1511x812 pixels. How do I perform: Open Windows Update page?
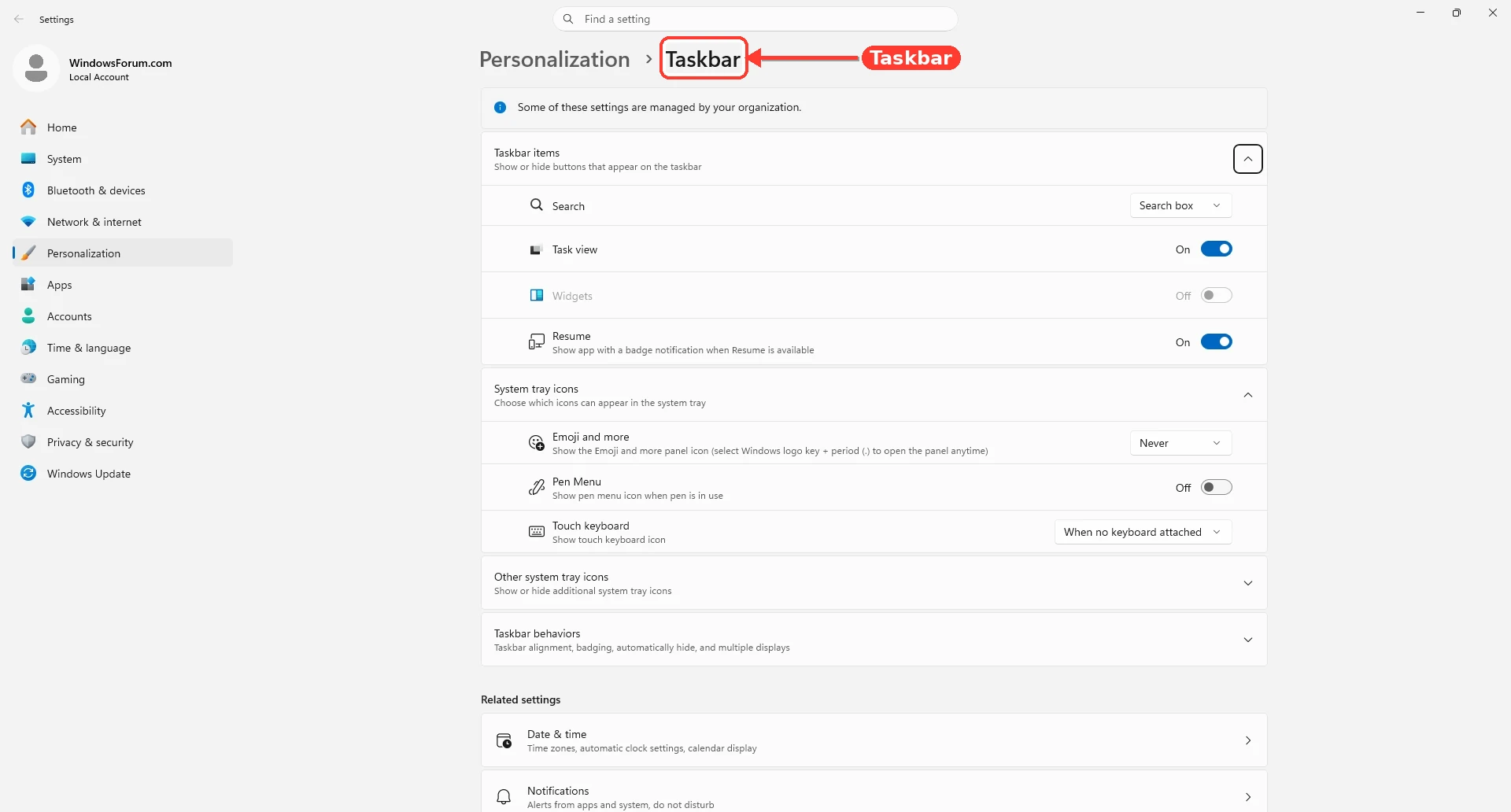click(123, 473)
